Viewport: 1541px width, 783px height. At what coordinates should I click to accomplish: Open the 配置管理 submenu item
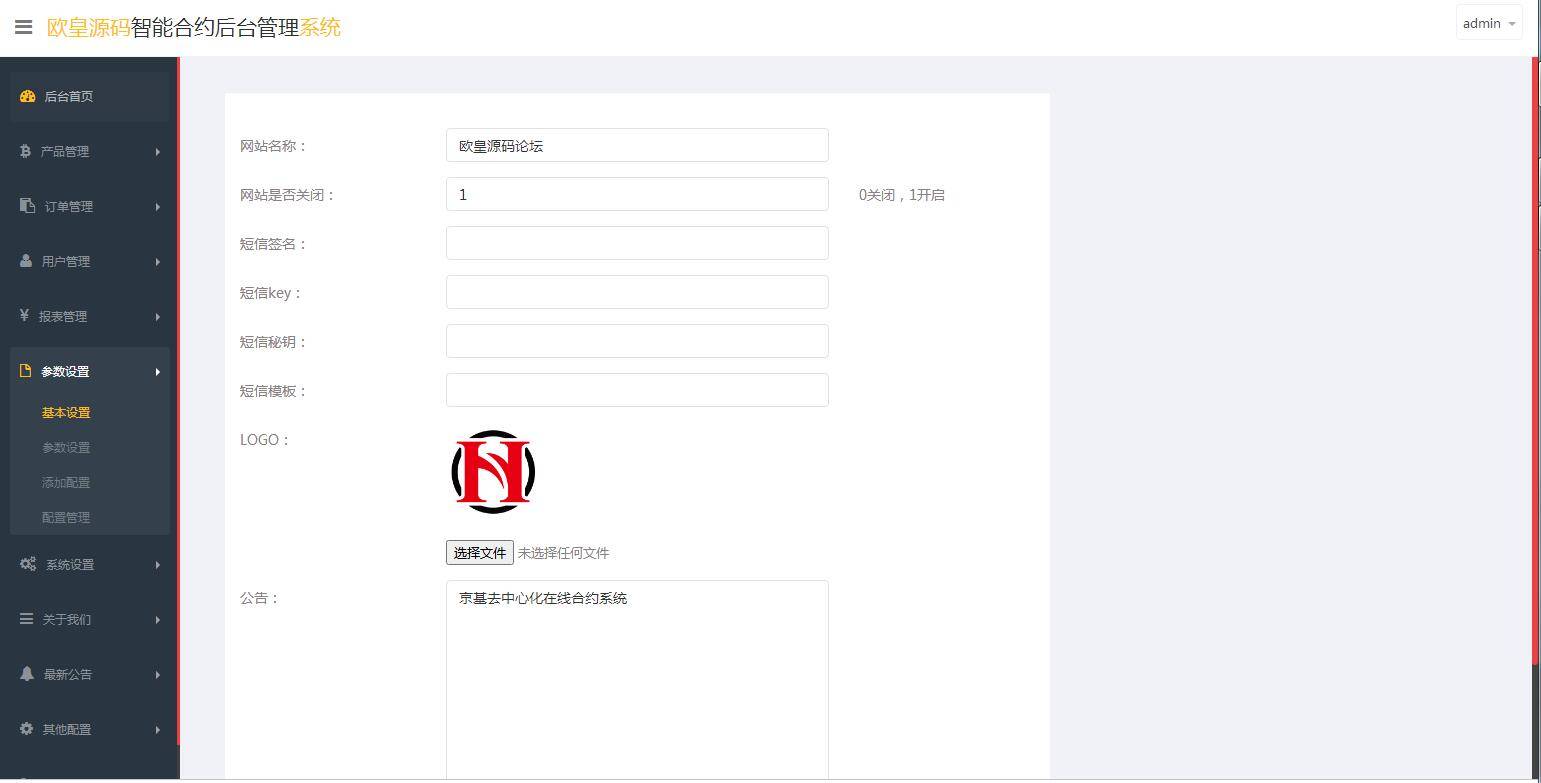coord(65,517)
